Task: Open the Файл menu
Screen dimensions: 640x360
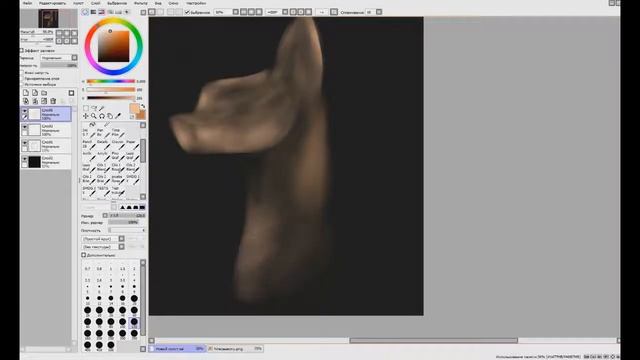Action: pyautogui.click(x=27, y=3)
